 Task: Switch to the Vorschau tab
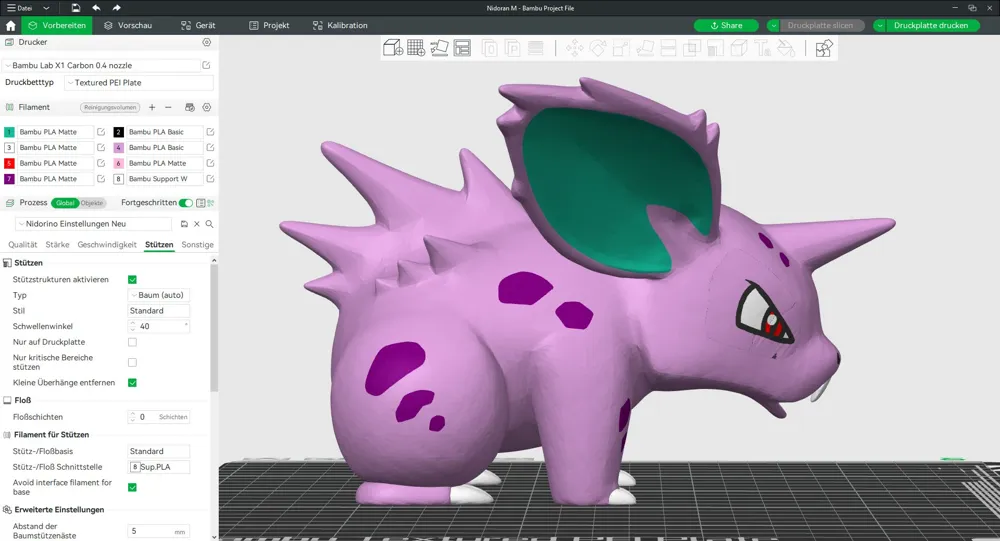[128, 26]
